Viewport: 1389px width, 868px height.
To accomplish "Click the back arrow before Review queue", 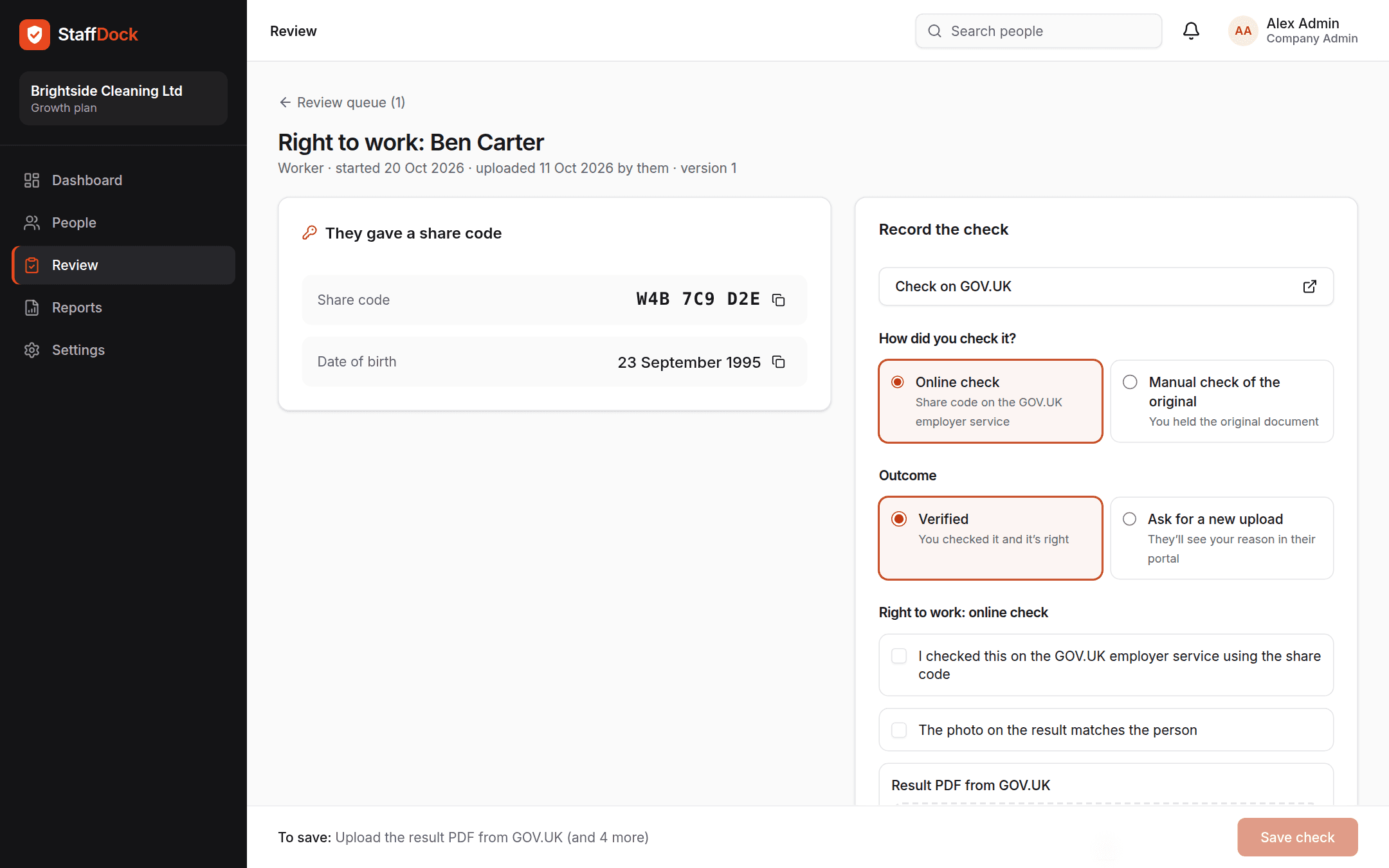I will [x=286, y=102].
